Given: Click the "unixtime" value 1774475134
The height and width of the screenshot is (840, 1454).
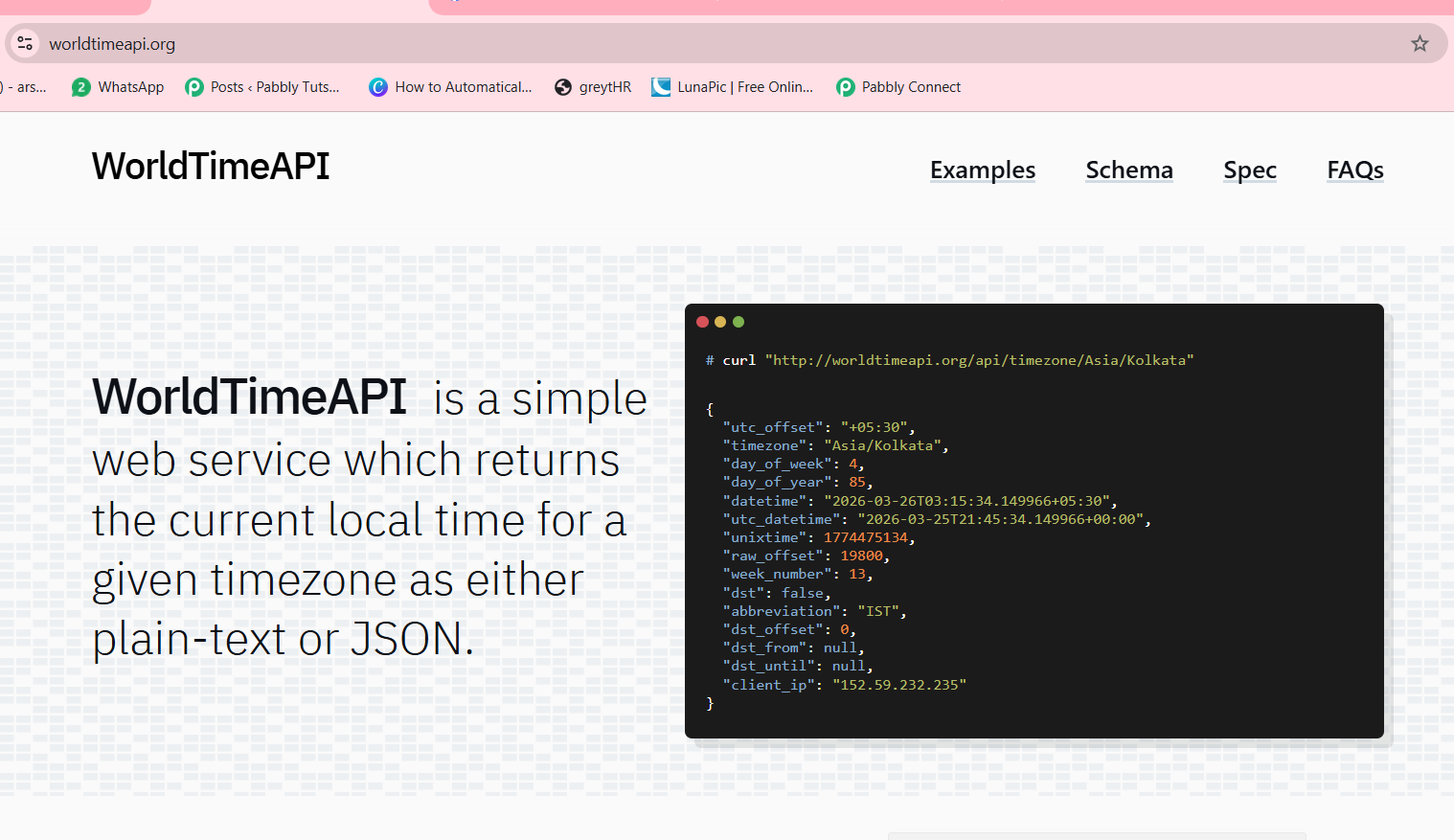Looking at the screenshot, I should tap(866, 537).
